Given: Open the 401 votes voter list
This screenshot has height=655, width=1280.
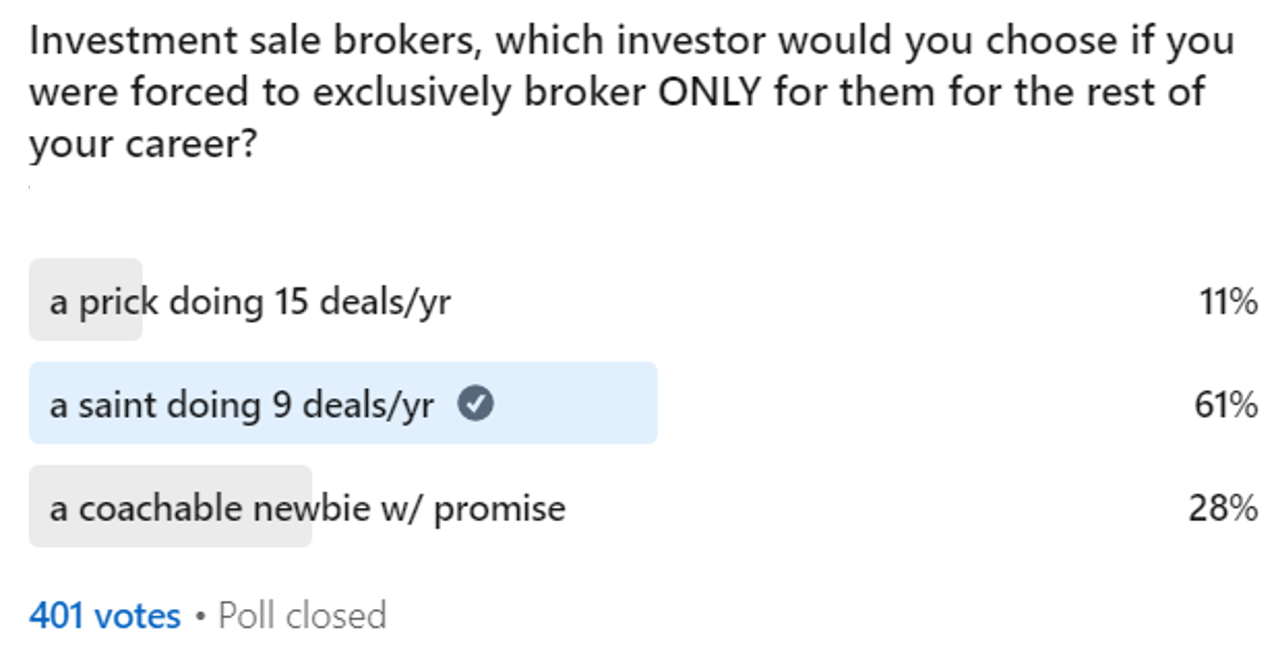Looking at the screenshot, I should (x=105, y=615).
